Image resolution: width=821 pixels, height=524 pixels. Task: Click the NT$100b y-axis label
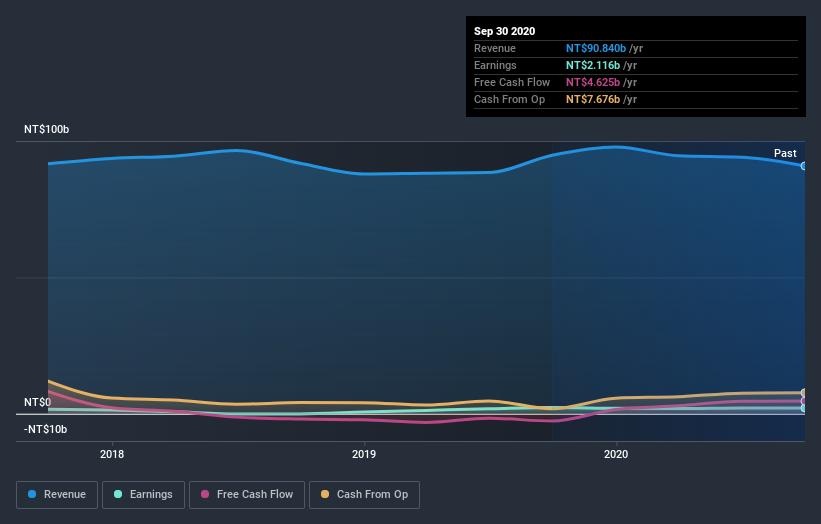click(47, 129)
